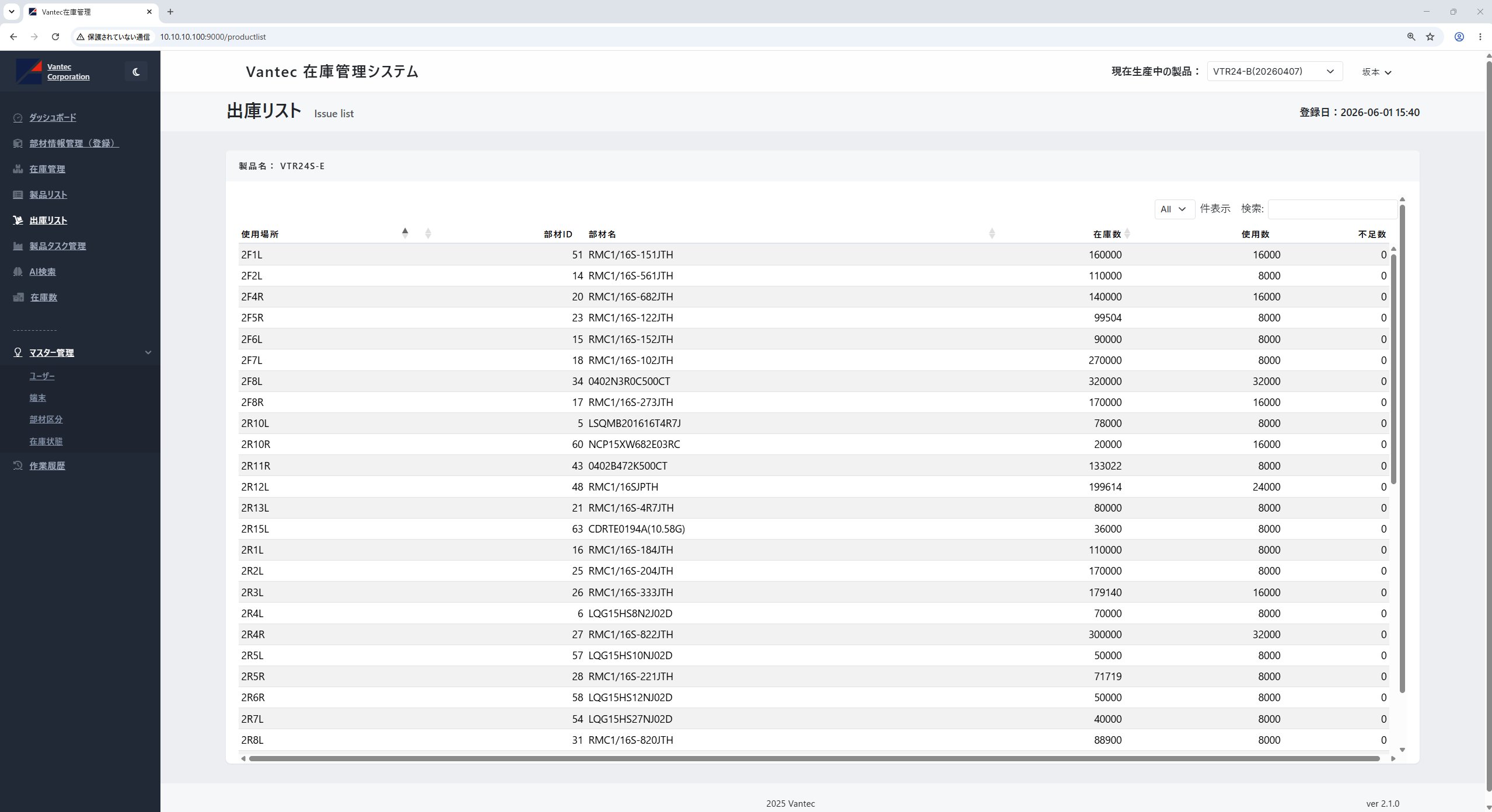This screenshot has width=1492, height=812.
Task: Click the 検索 search input field
Action: pos(1332,209)
